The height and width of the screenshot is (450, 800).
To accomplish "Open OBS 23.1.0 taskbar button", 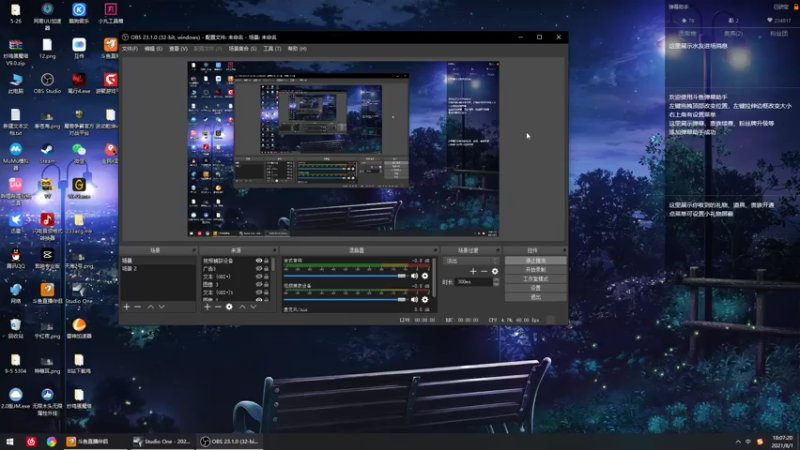I will click(x=230, y=441).
